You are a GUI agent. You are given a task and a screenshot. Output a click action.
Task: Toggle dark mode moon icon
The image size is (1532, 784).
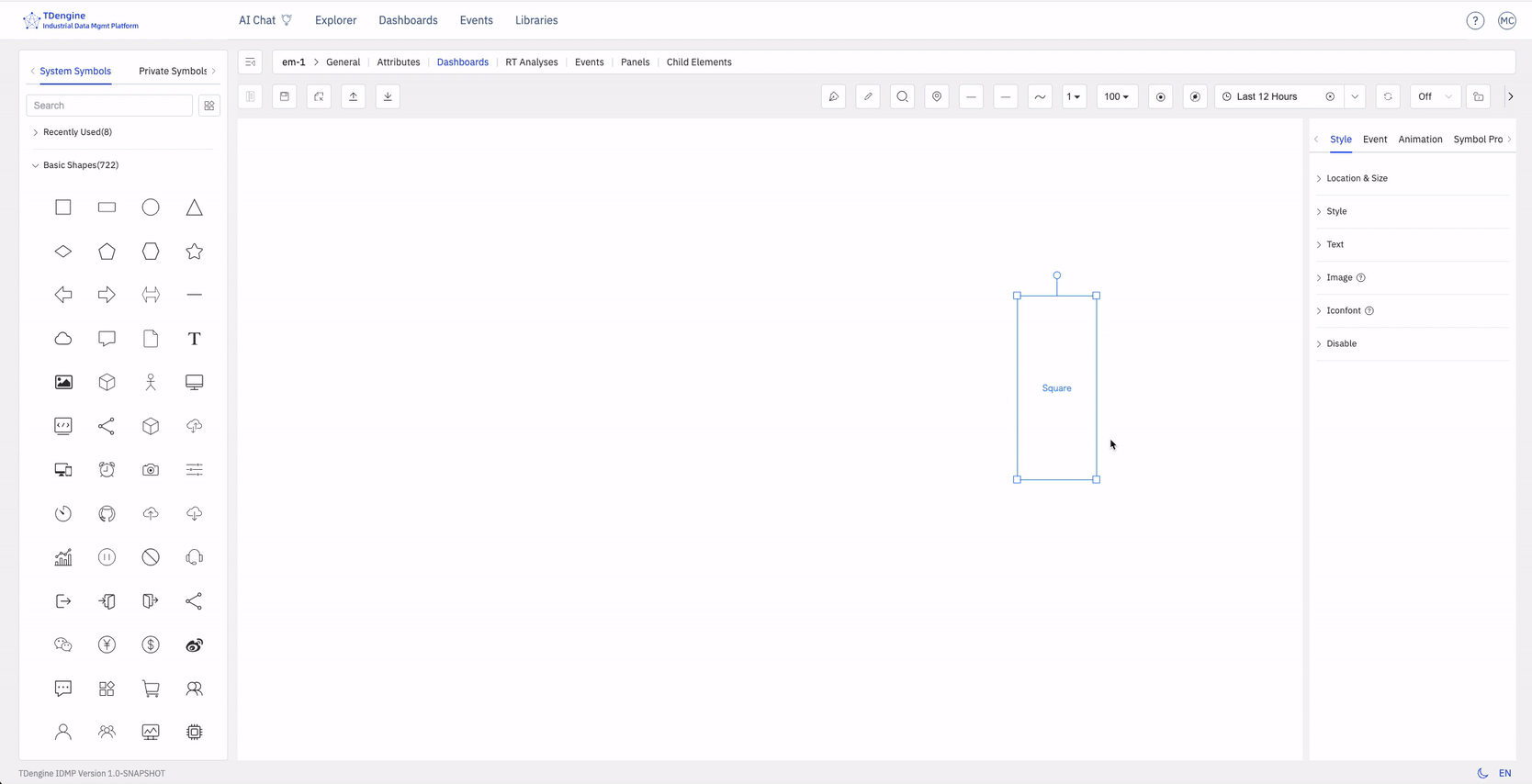(1482, 773)
